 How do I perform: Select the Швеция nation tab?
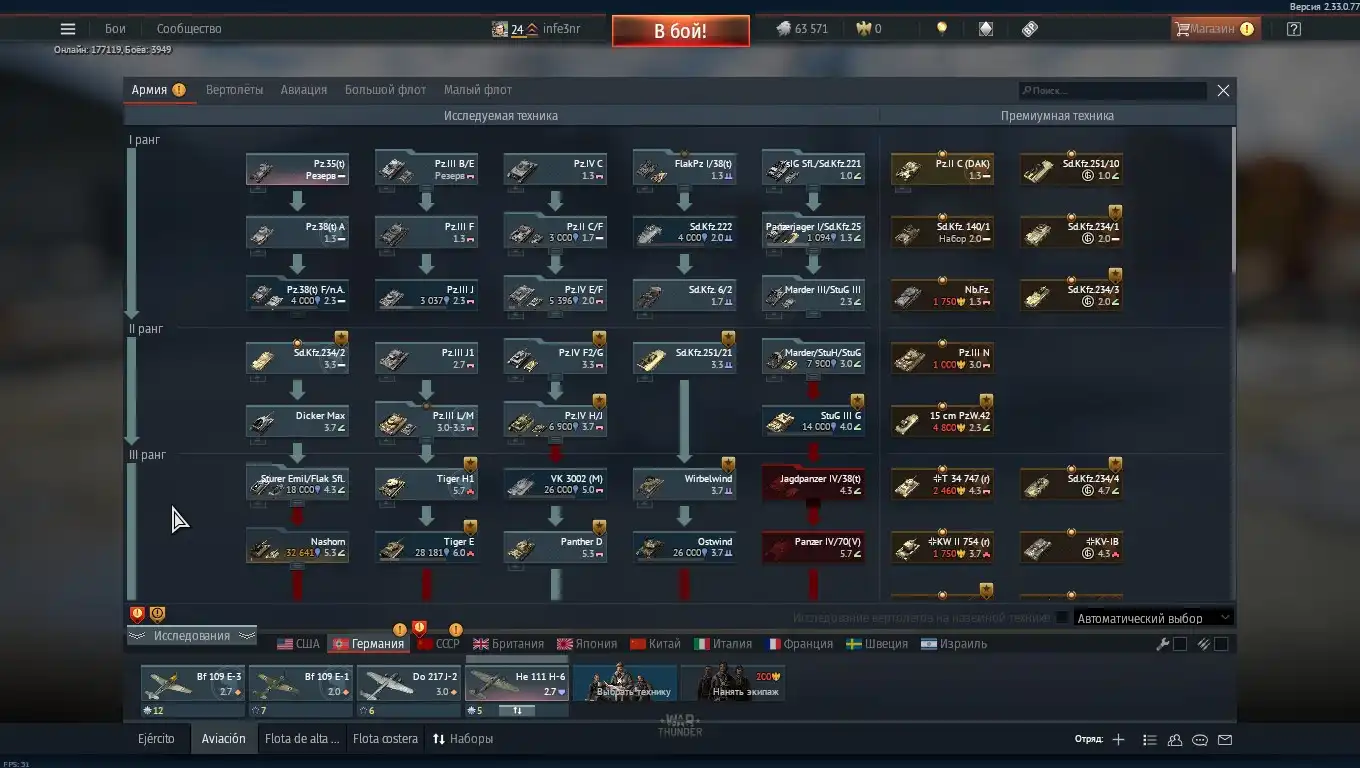click(x=877, y=644)
